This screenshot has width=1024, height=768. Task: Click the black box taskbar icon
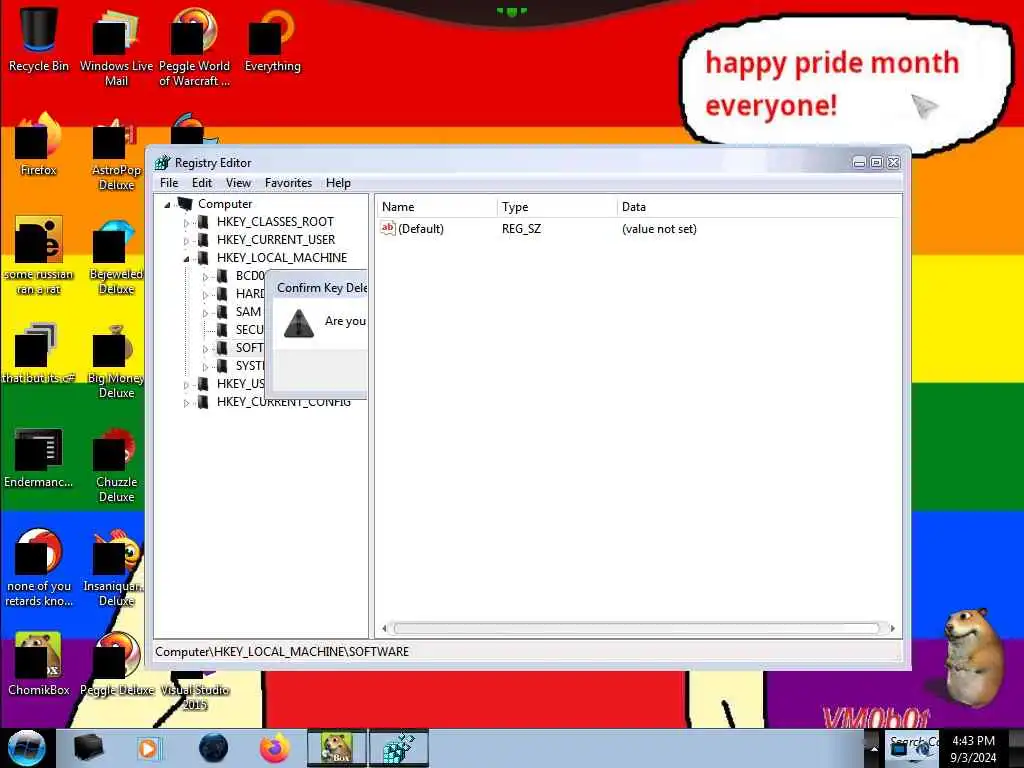point(89,748)
